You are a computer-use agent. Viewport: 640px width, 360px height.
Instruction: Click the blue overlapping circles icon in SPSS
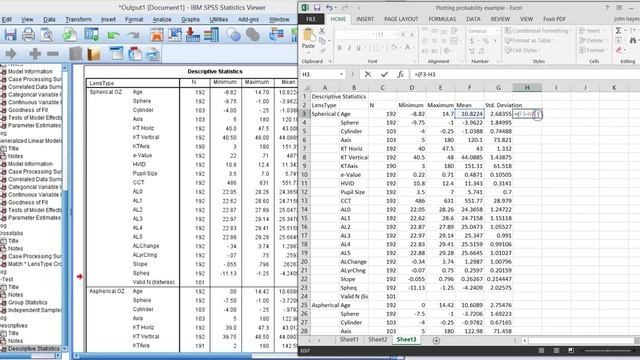(233, 35)
